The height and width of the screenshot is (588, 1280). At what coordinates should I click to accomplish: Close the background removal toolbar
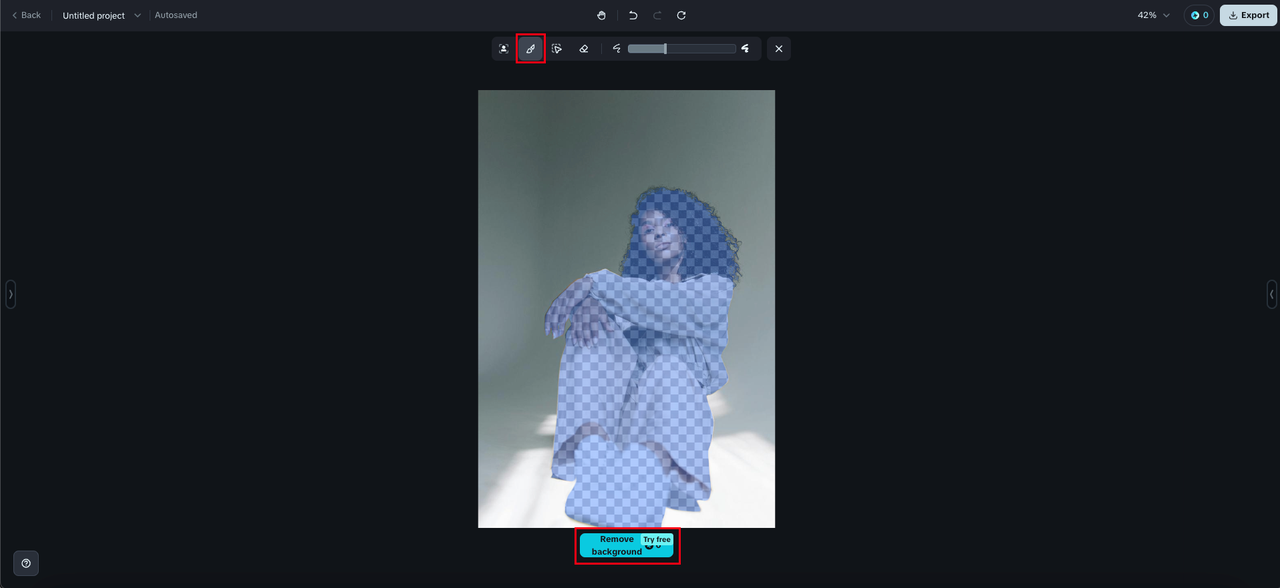coord(779,49)
